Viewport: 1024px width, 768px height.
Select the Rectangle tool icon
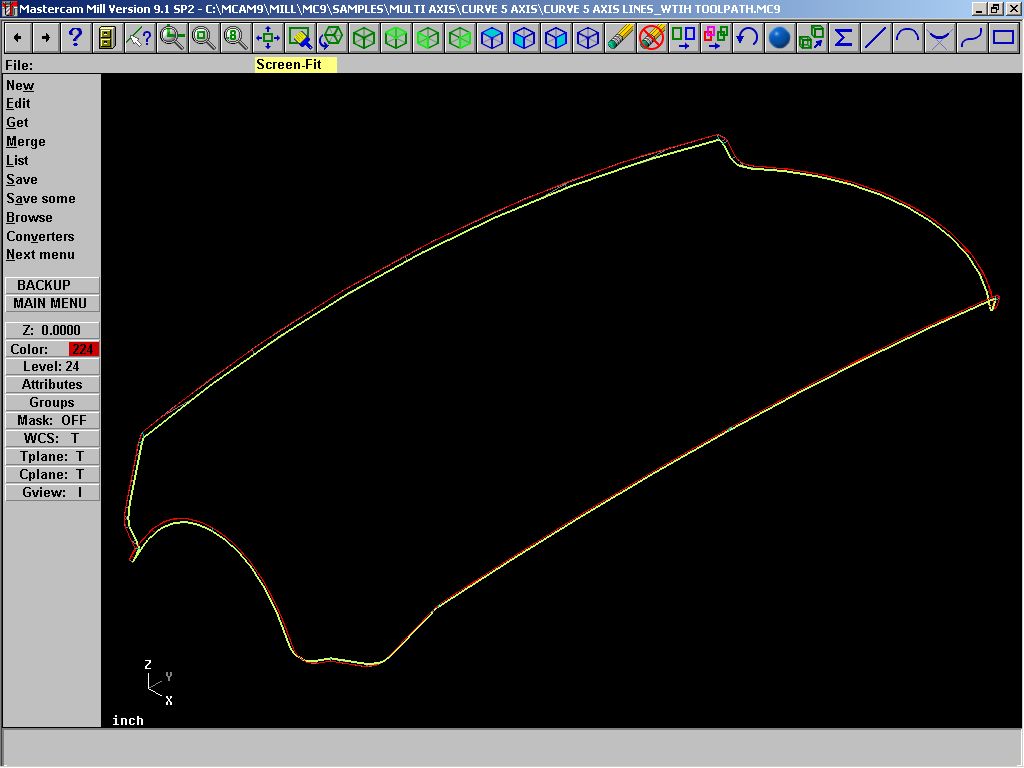coord(1004,38)
